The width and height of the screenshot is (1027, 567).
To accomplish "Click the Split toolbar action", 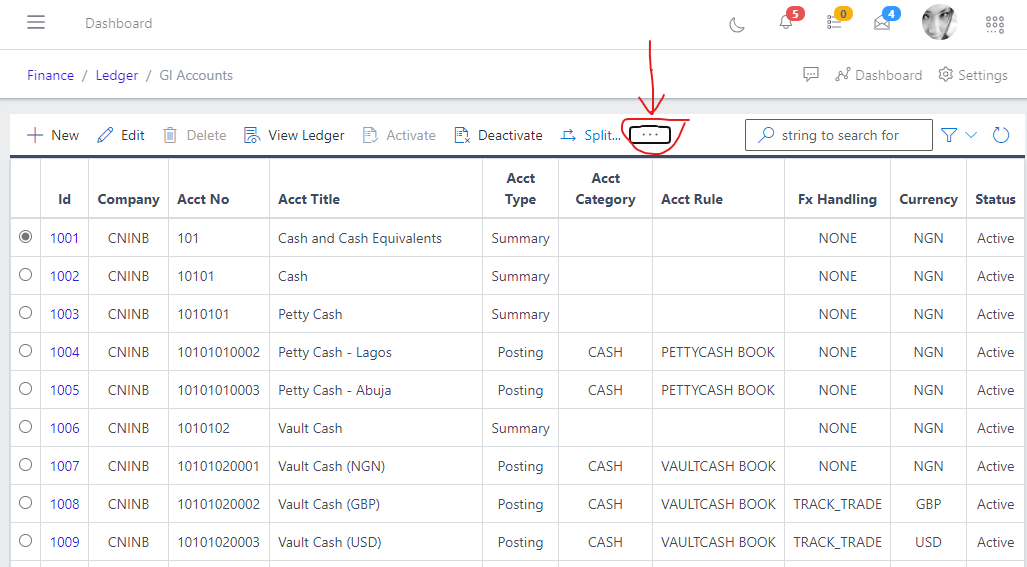I will pos(590,135).
